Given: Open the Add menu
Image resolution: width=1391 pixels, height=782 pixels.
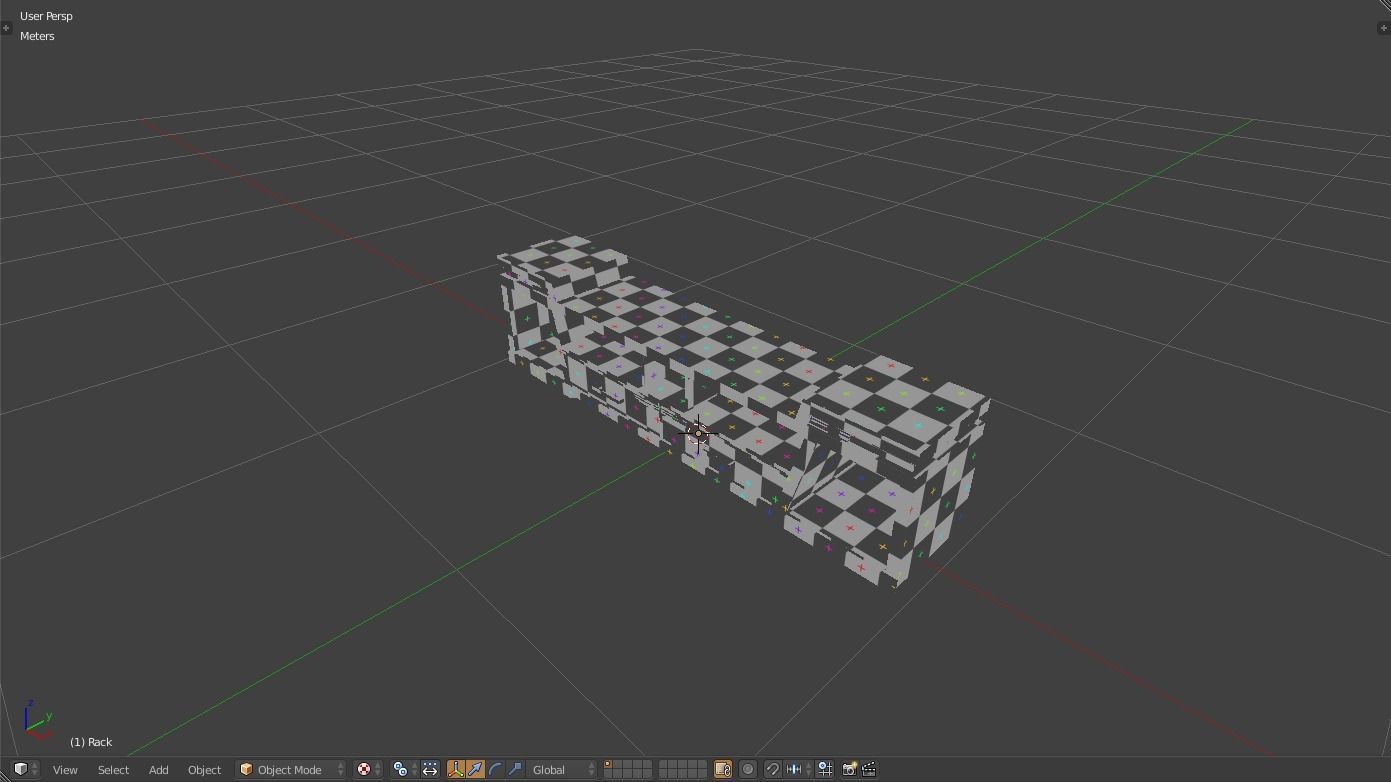Looking at the screenshot, I should click(x=158, y=770).
